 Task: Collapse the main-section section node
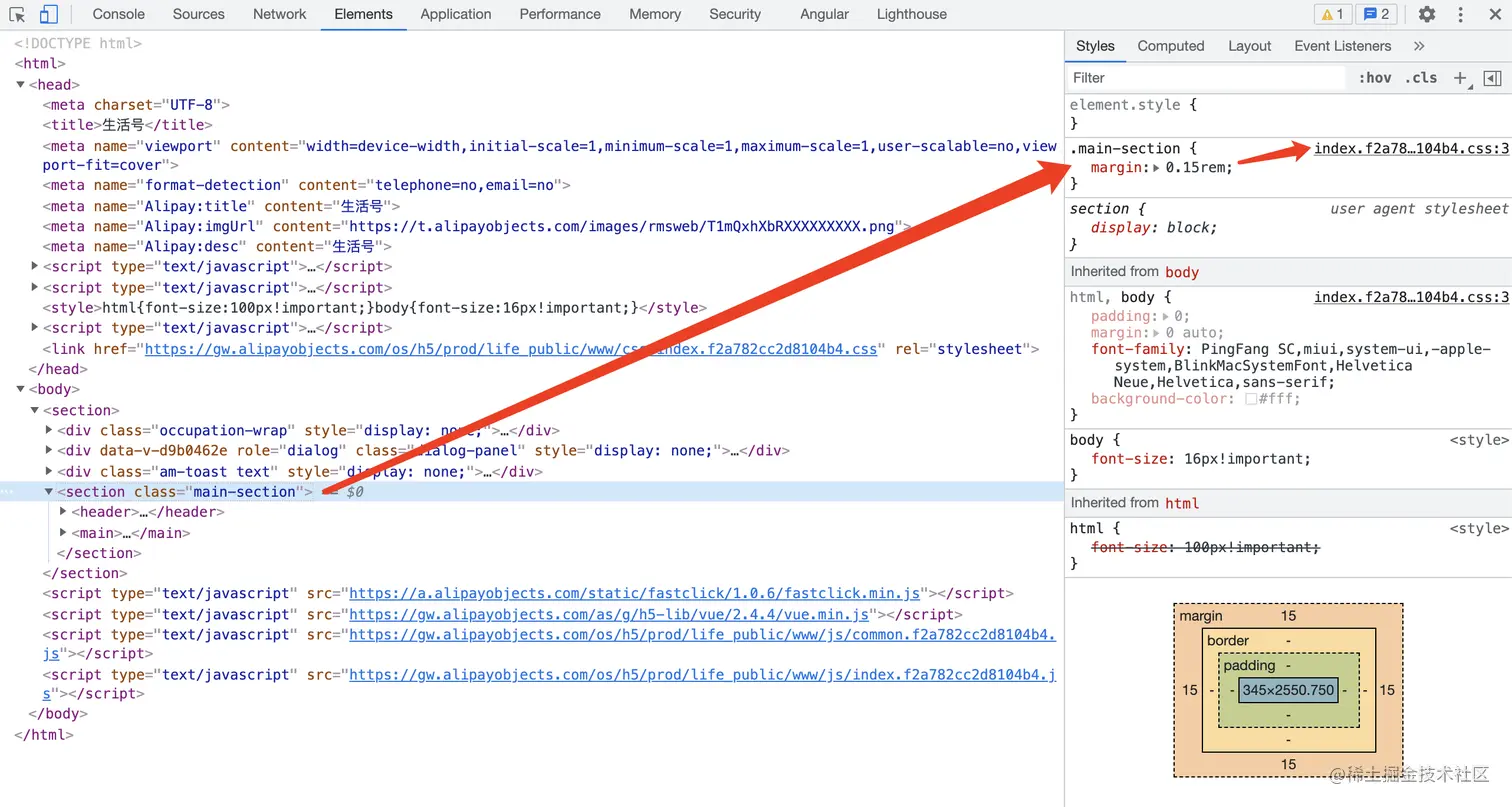(x=49, y=492)
